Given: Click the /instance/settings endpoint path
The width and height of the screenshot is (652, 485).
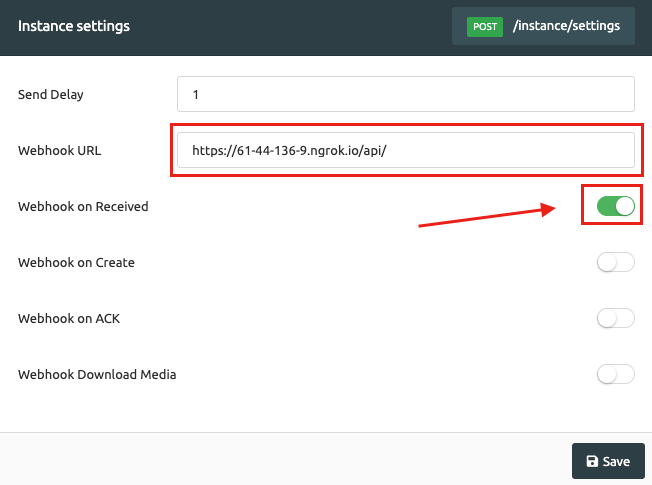Looking at the screenshot, I should tap(566, 26).
